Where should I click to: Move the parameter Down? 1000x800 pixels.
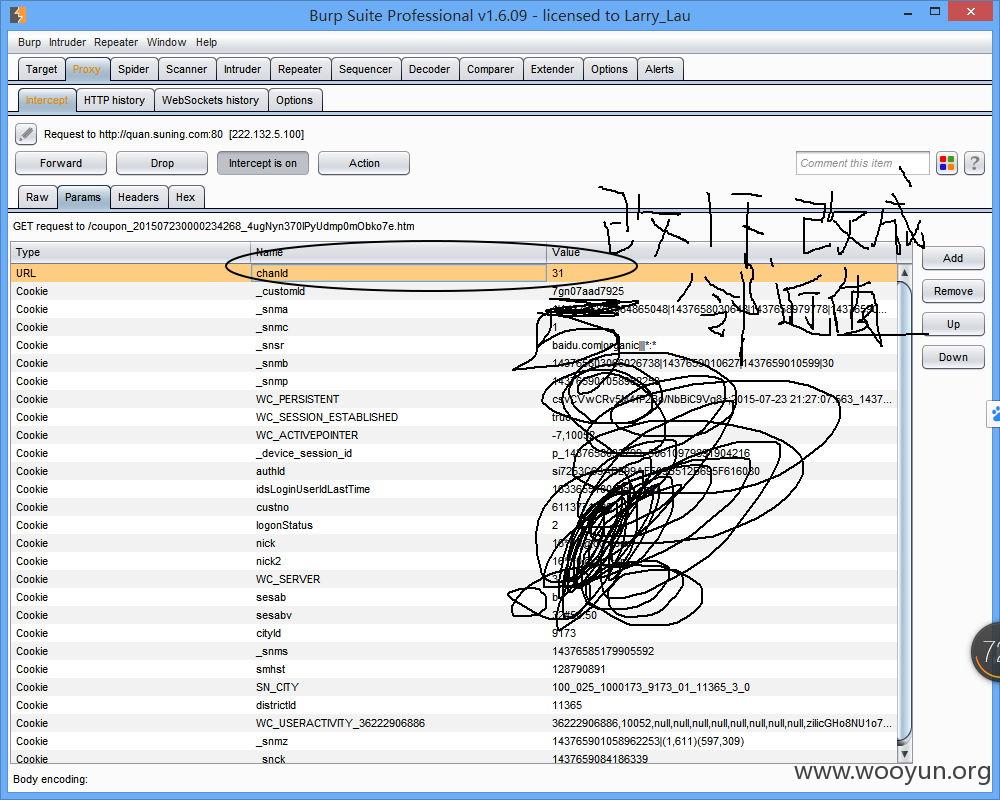953,358
